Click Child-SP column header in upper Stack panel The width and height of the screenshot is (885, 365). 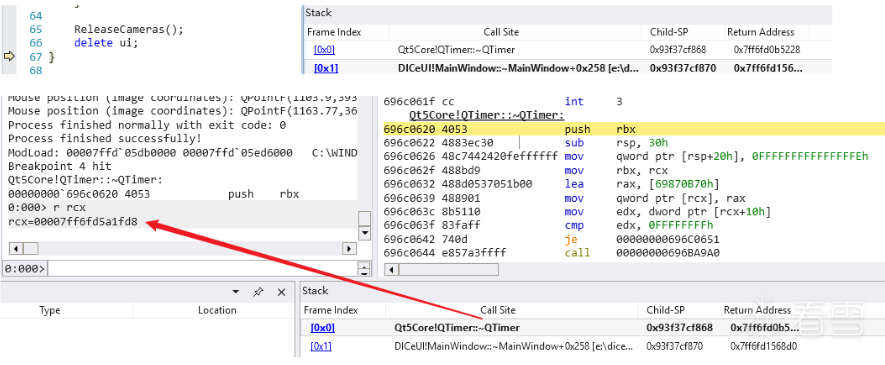pos(669,32)
